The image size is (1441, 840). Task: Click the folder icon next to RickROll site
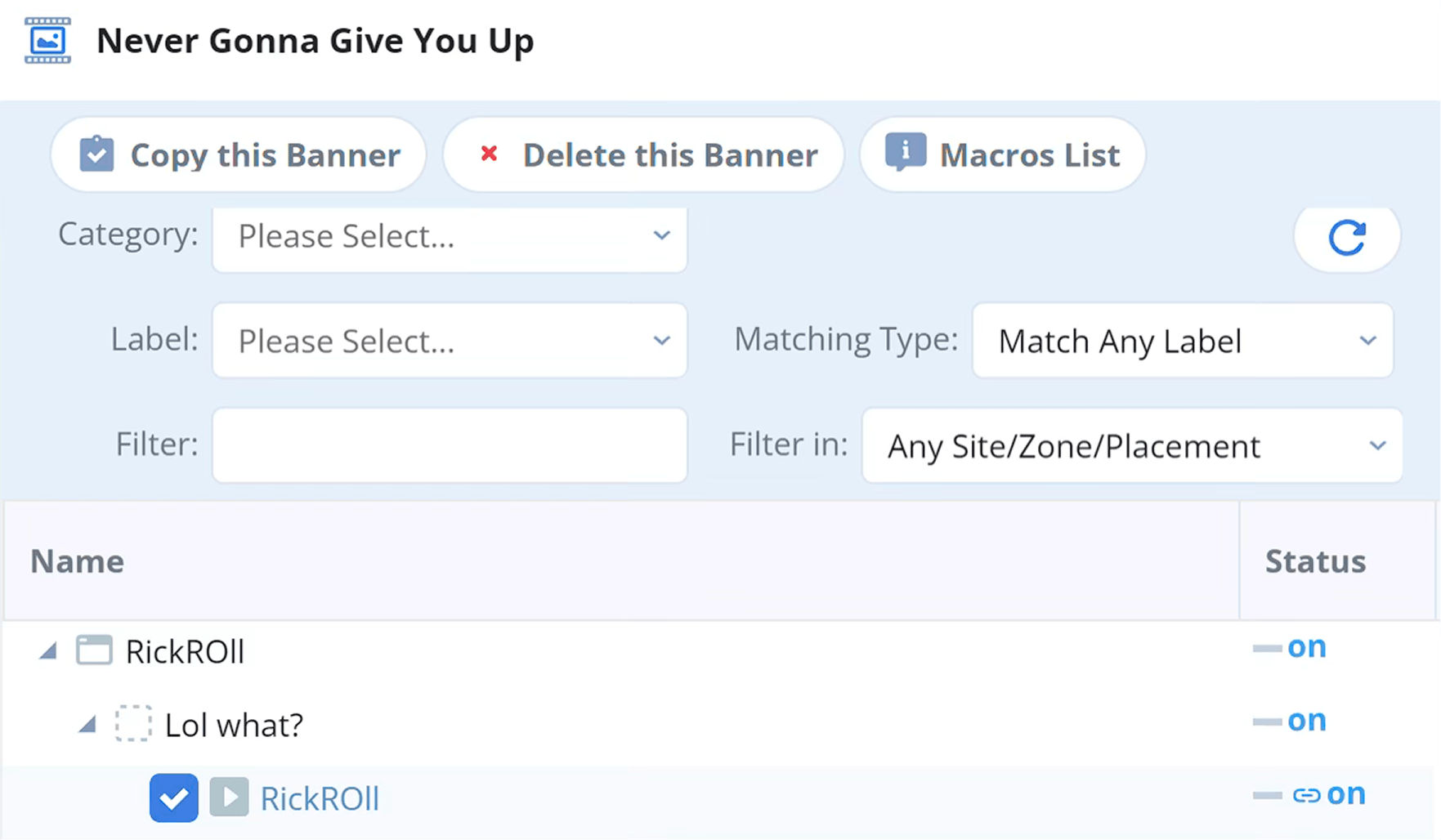tap(94, 651)
